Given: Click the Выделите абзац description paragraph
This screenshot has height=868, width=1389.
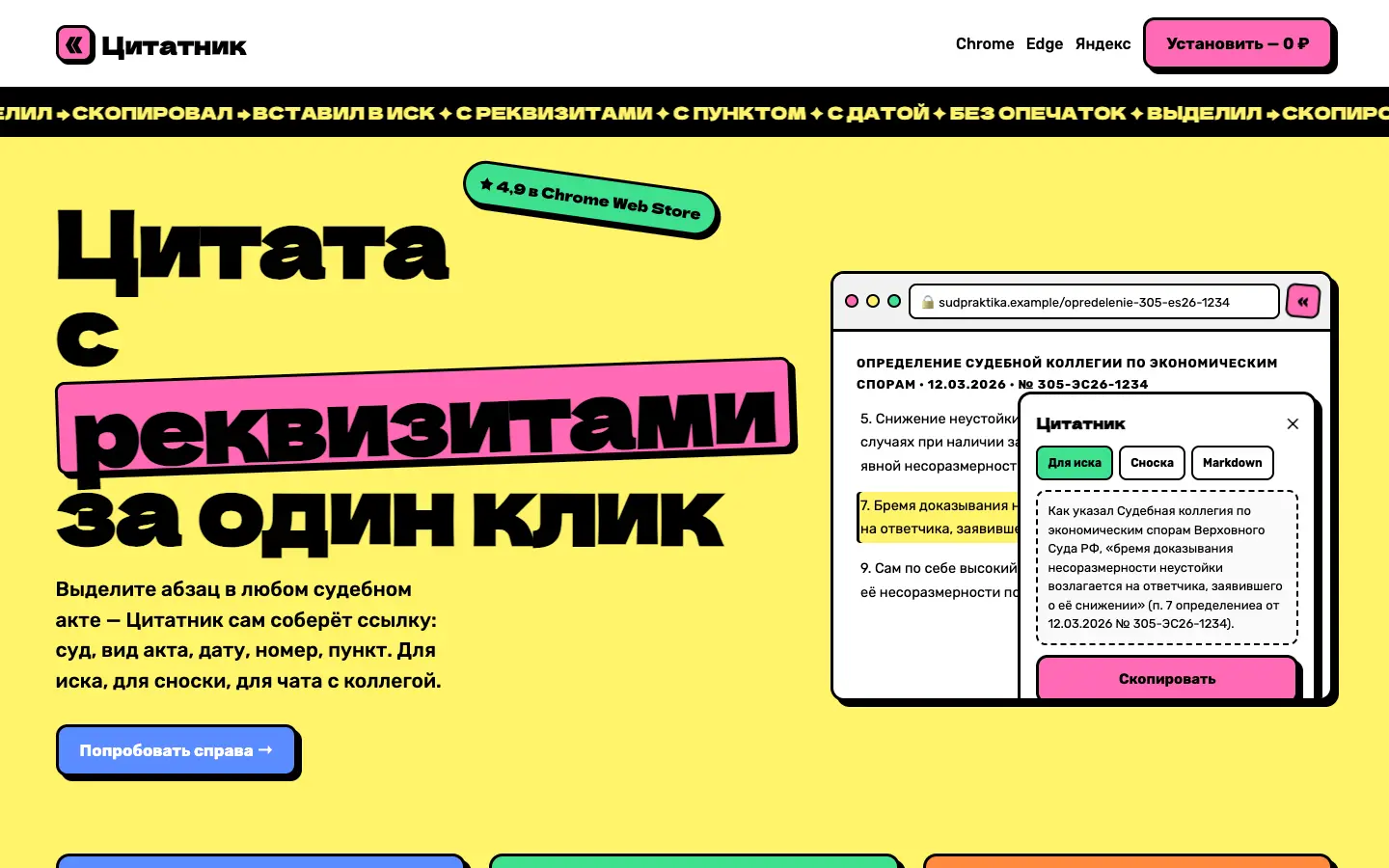Looking at the screenshot, I should [x=249, y=635].
